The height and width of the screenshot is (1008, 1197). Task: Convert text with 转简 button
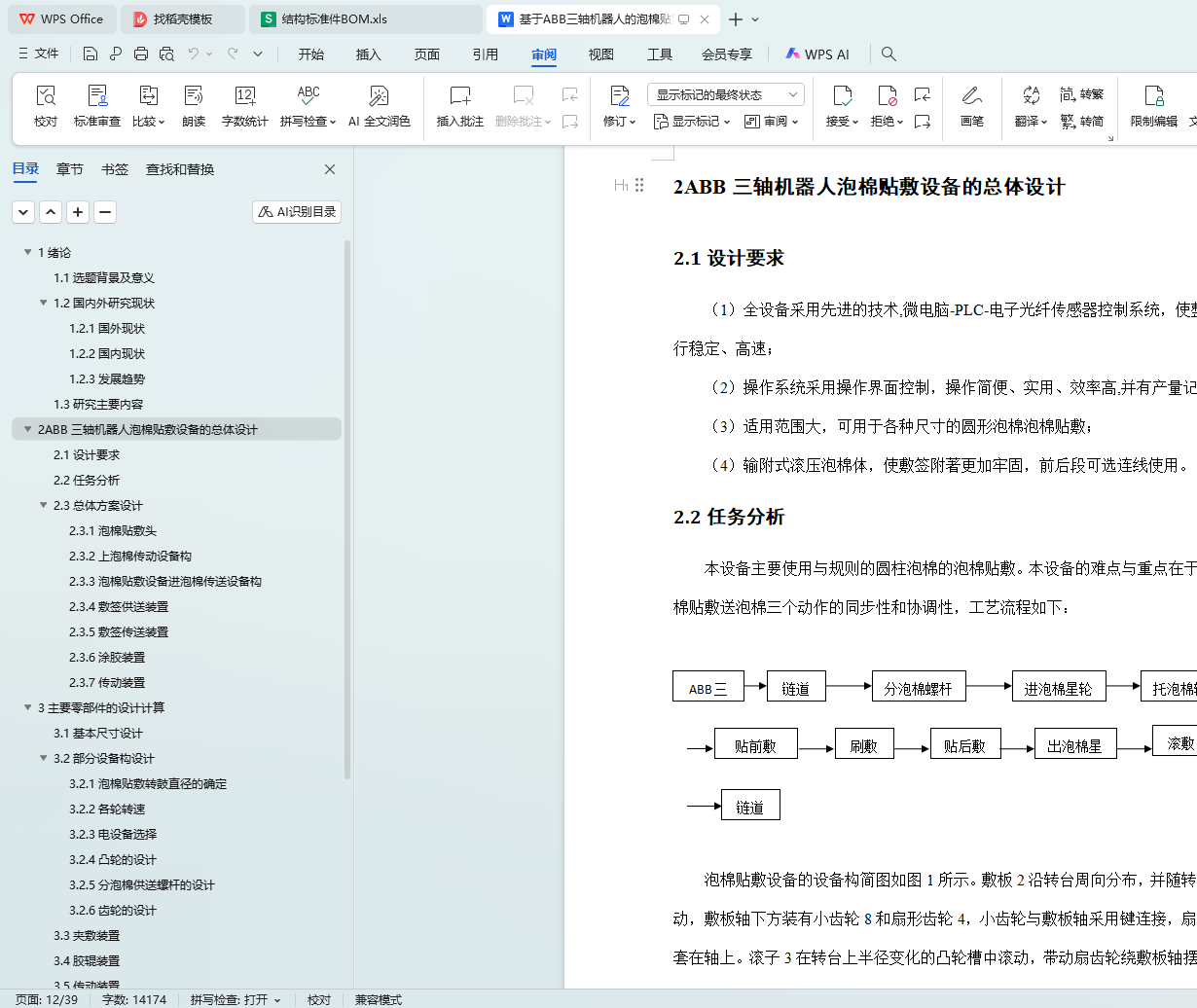pyautogui.click(x=1081, y=122)
